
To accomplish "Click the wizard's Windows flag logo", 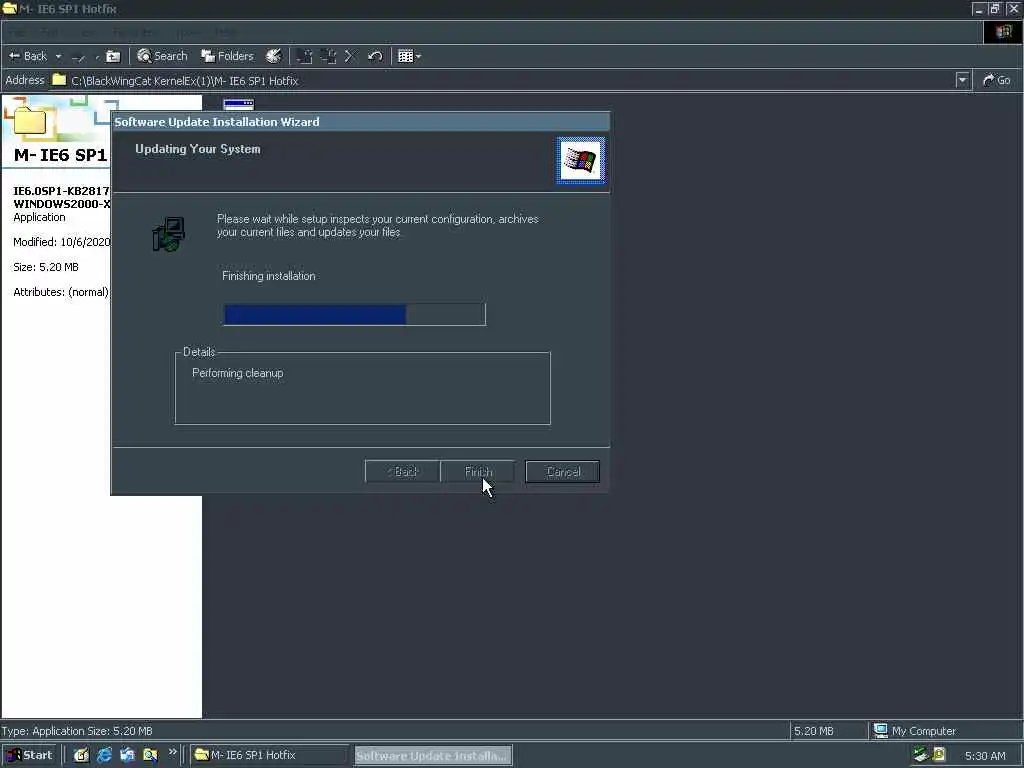I will pos(580,160).
